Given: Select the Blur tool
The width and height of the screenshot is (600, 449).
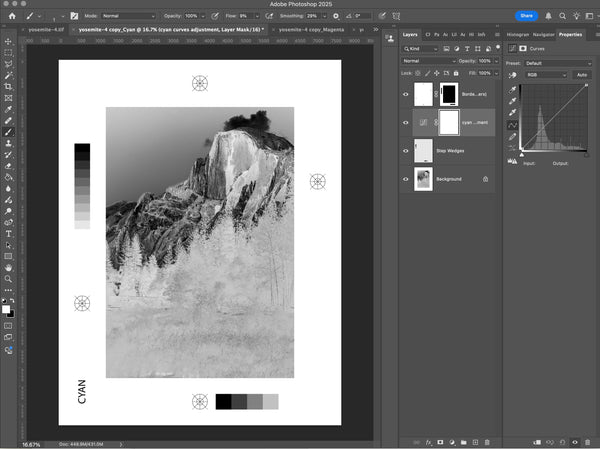Looking at the screenshot, I should point(8,189).
